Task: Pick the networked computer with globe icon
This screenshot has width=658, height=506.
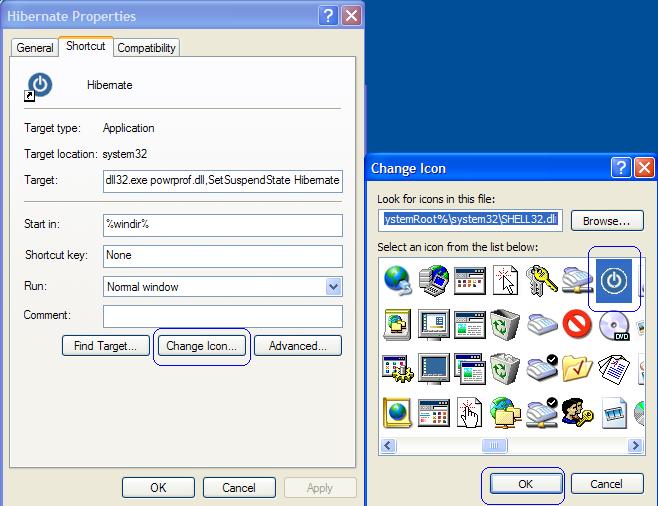Action: pyautogui.click(x=433, y=279)
